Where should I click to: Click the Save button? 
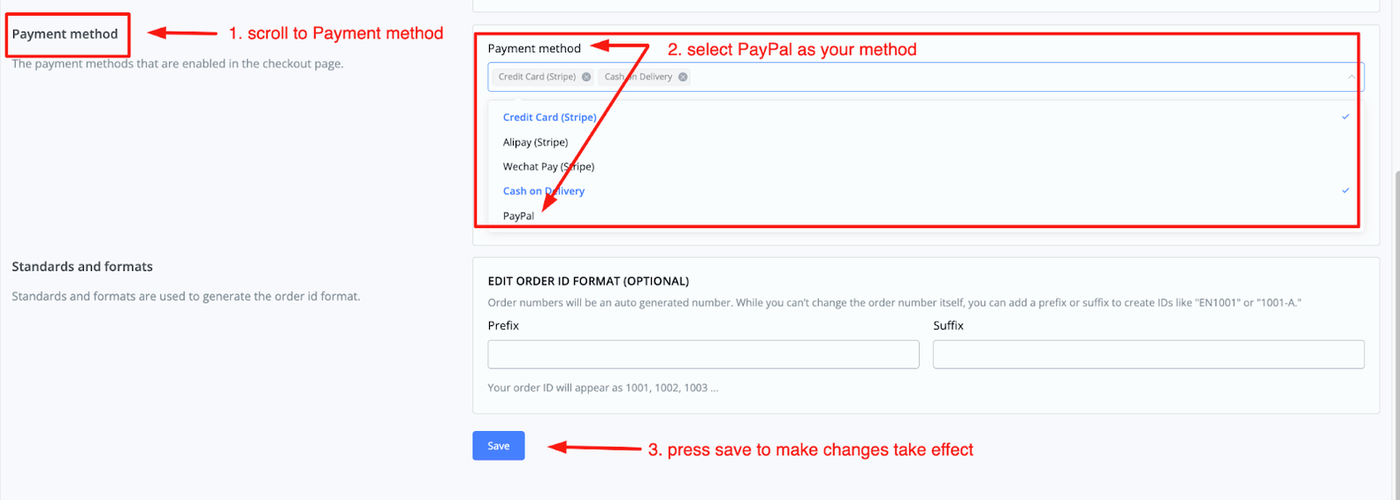(498, 446)
